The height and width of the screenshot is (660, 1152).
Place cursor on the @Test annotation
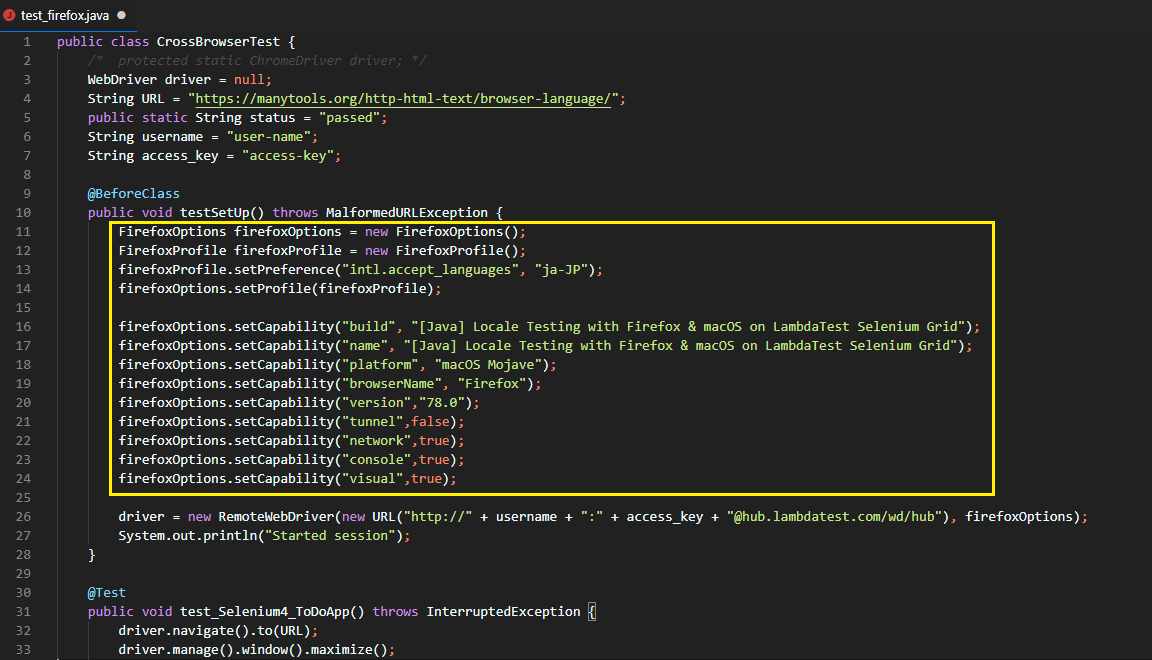[x=107, y=593]
